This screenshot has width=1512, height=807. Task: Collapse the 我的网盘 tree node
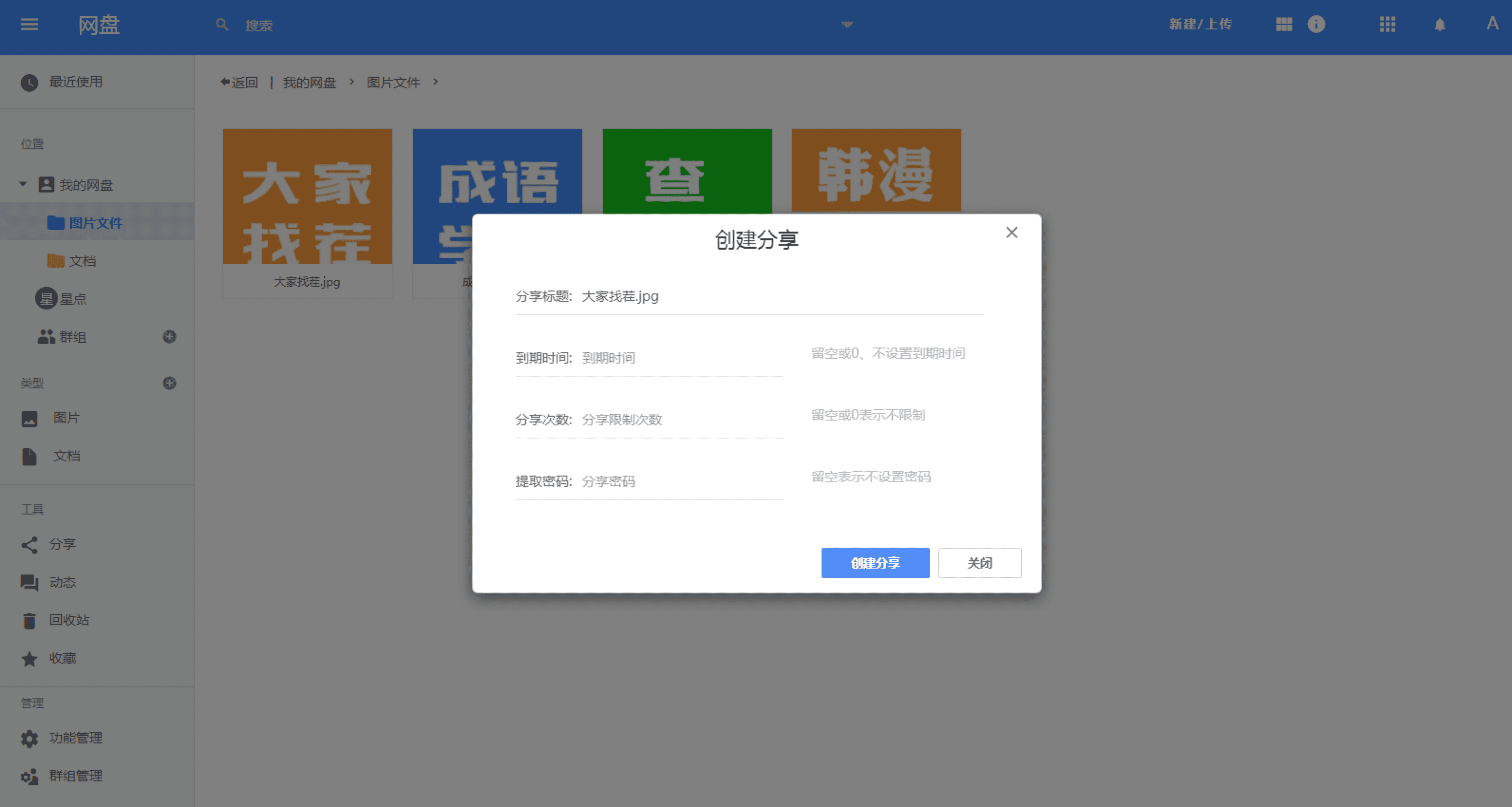23,185
